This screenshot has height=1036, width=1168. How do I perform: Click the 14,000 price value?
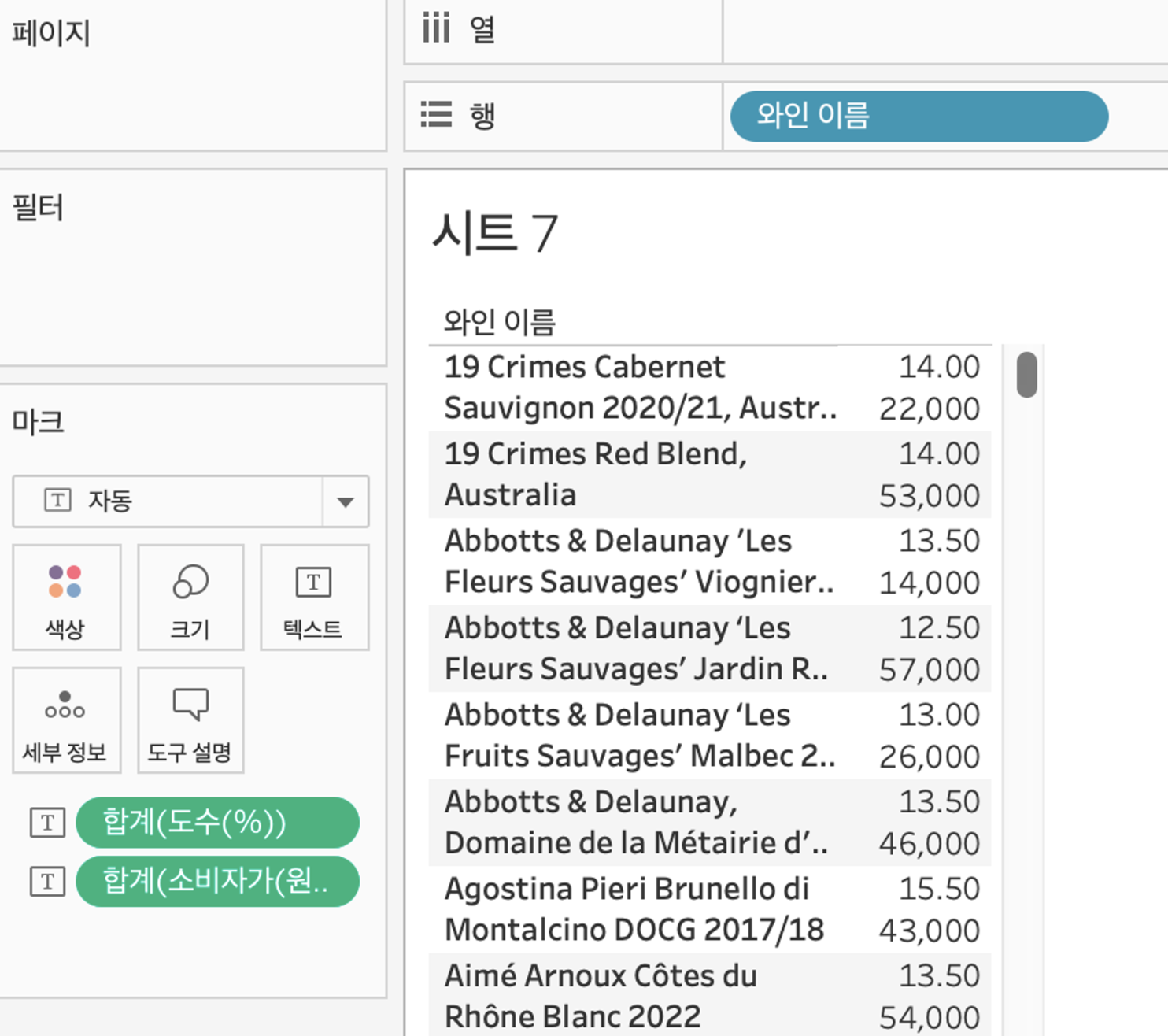(930, 583)
